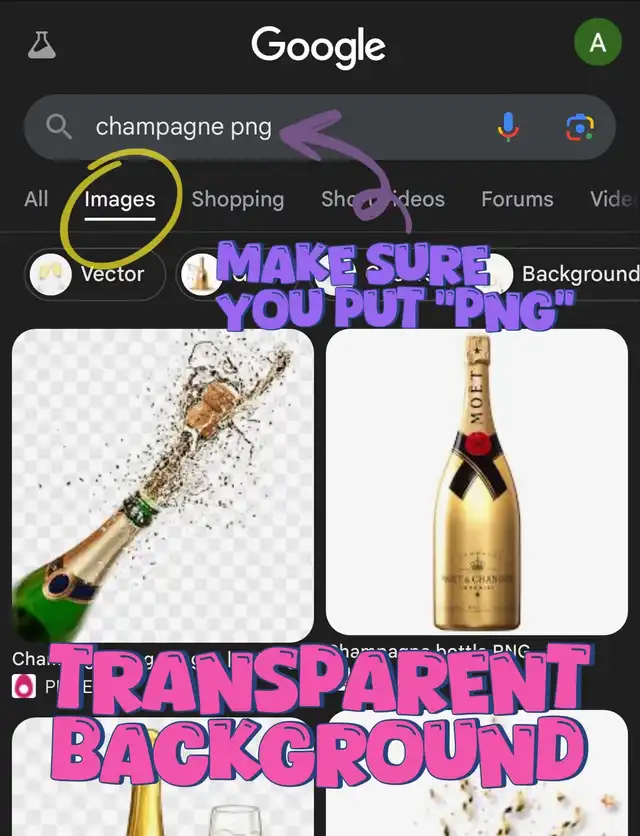Click the Google logo
Screen dimensions: 640x836
[x=318, y=46]
